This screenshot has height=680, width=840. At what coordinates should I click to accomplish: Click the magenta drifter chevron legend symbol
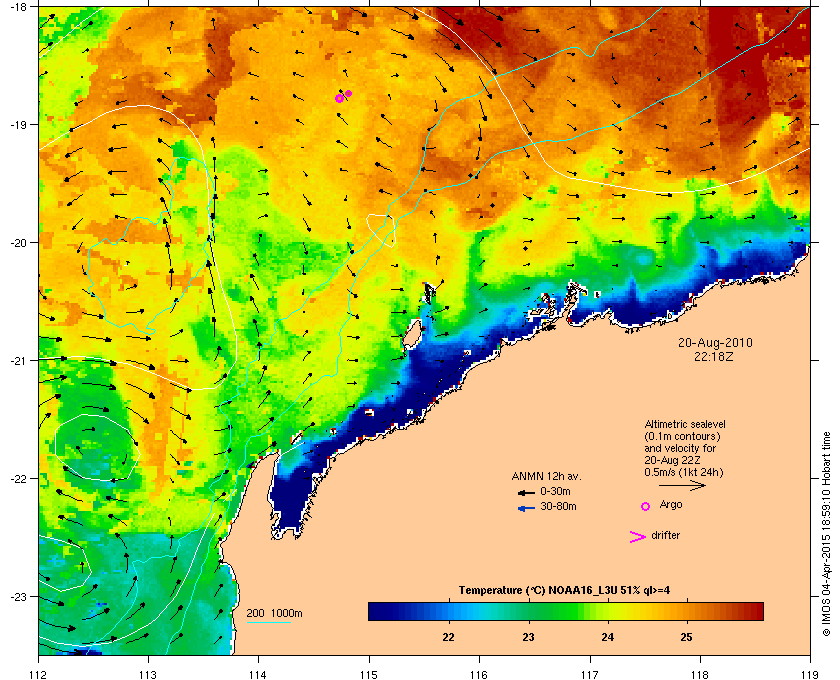[638, 537]
